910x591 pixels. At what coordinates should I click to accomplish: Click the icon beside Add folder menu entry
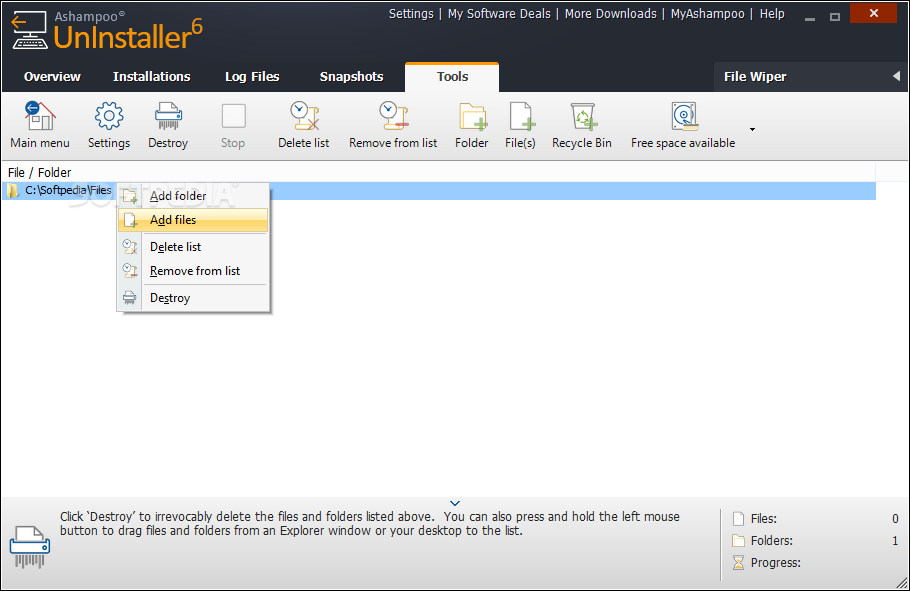click(130, 196)
